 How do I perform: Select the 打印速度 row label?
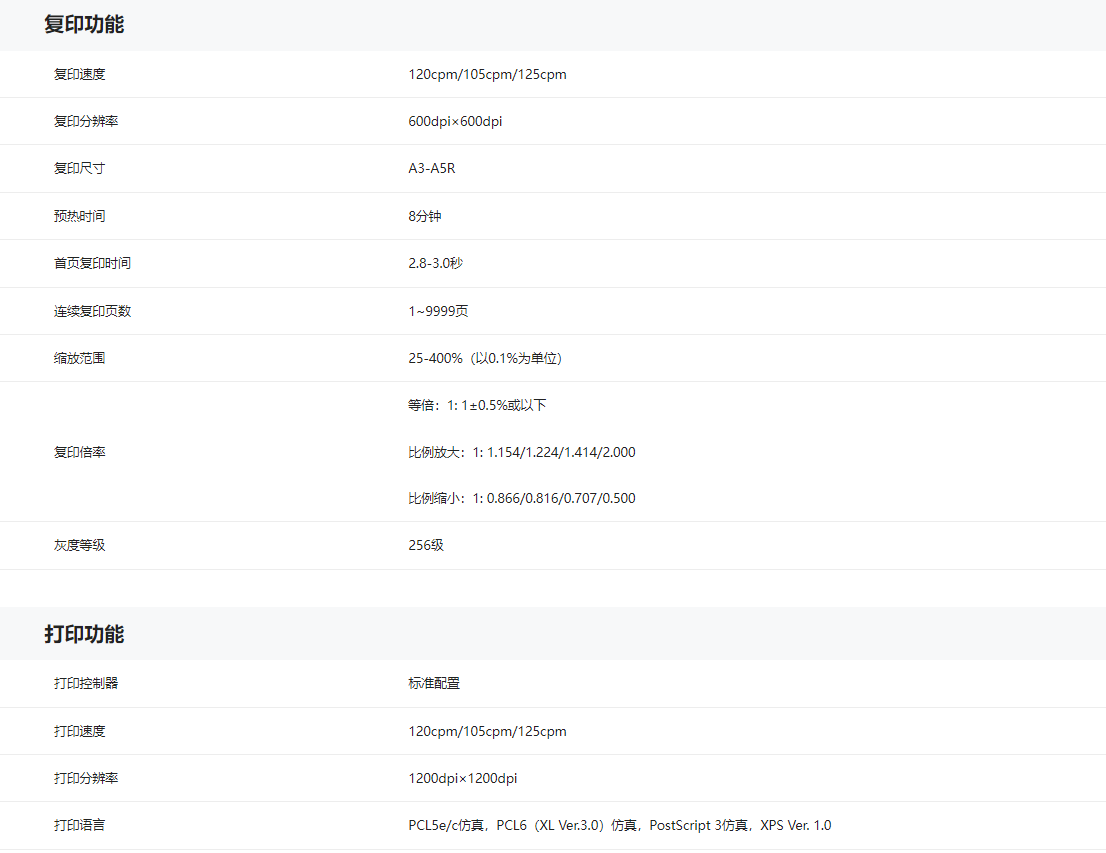(x=79, y=731)
